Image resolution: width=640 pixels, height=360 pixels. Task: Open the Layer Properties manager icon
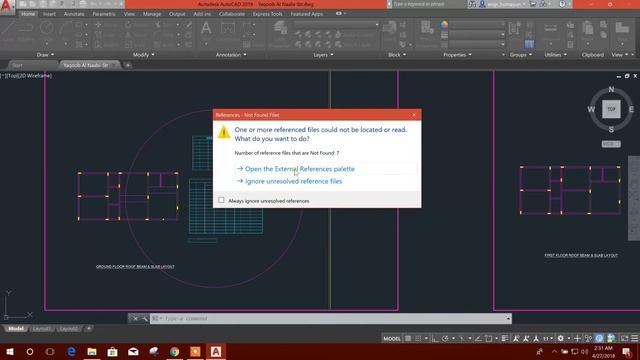[280, 28]
